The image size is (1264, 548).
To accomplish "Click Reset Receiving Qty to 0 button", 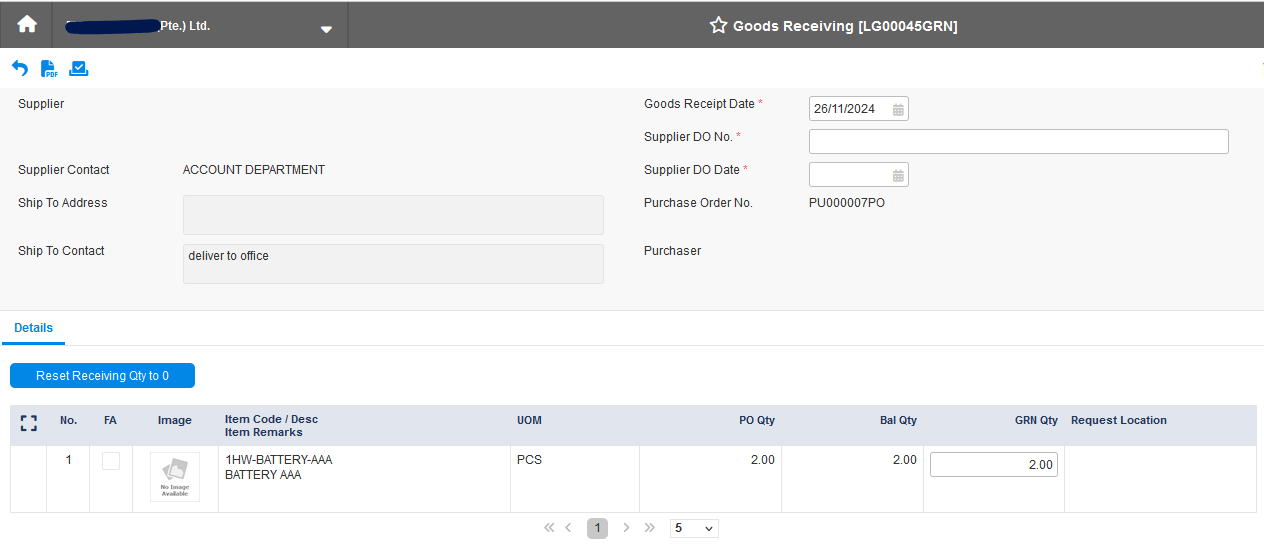I will coord(102,375).
